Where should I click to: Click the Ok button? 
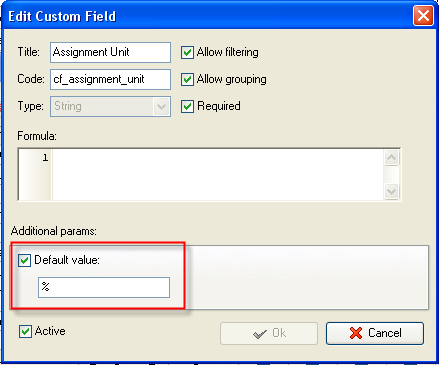[x=269, y=333]
